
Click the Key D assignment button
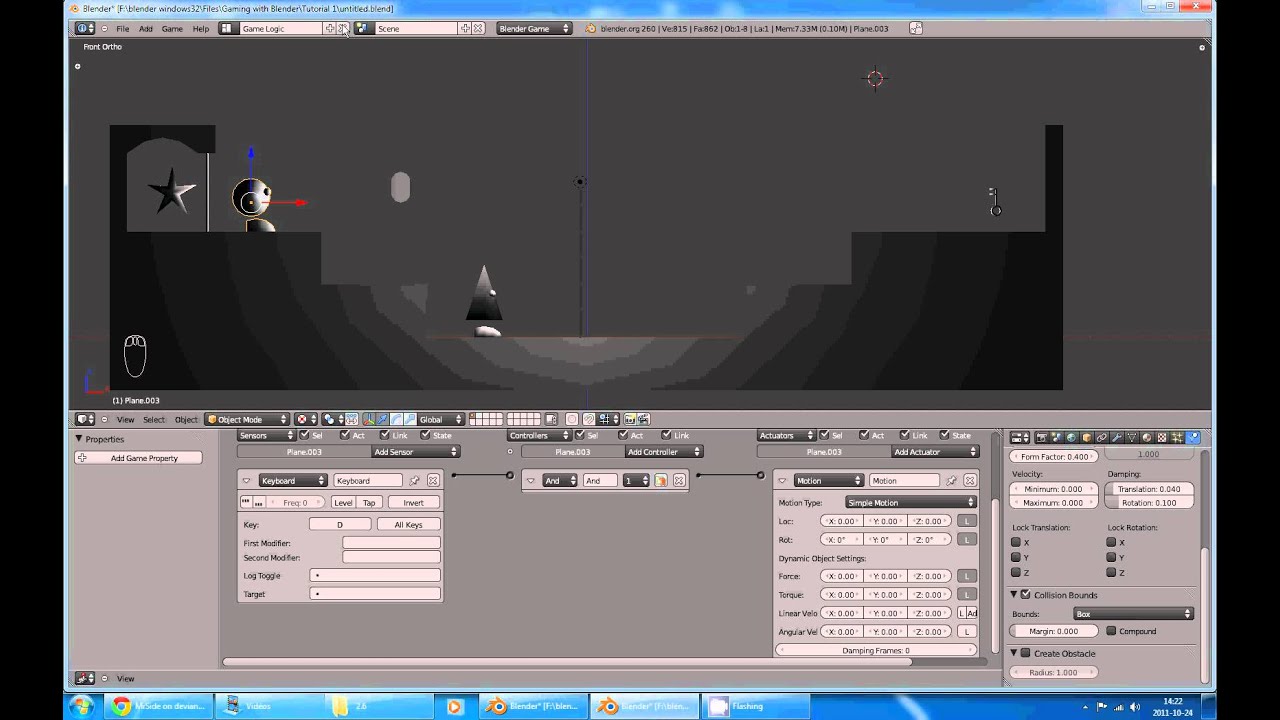[x=340, y=524]
